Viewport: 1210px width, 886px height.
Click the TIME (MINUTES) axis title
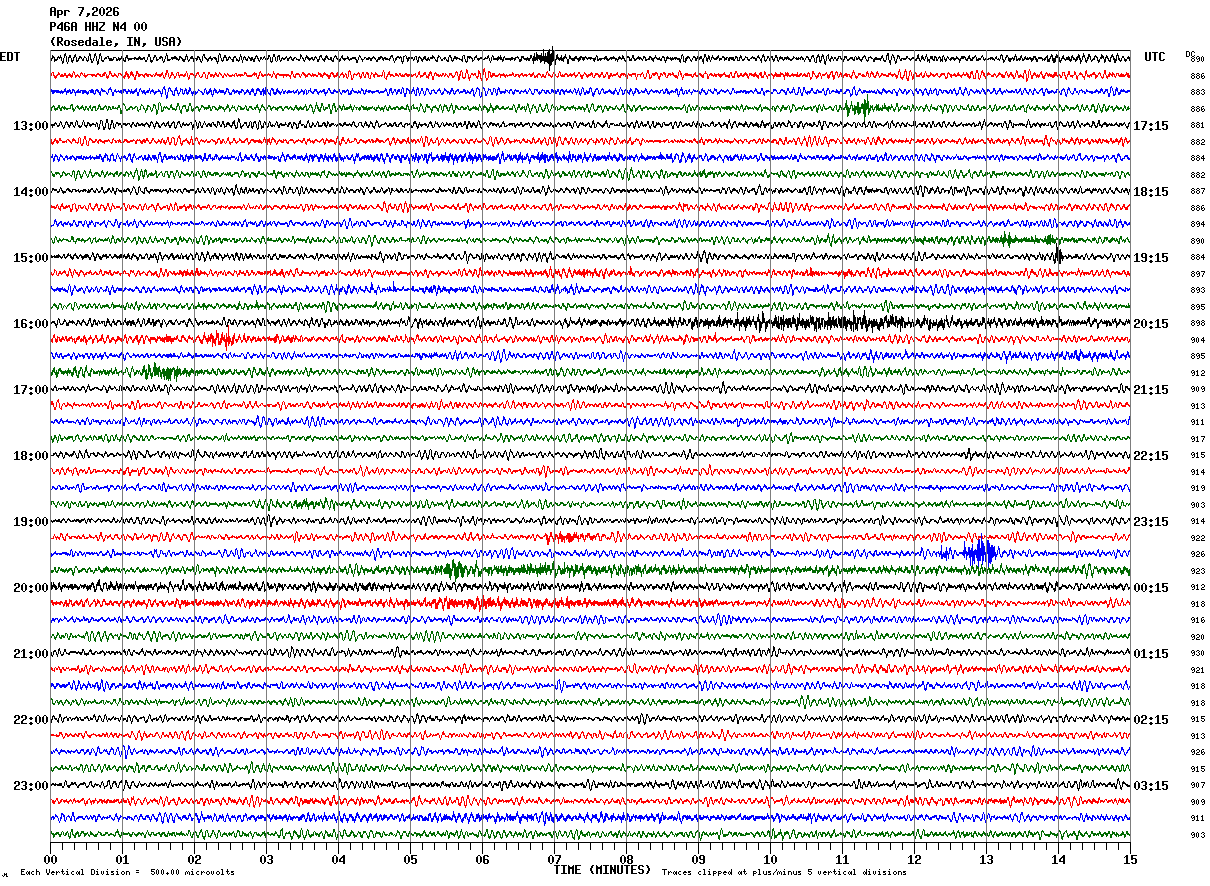coord(602,870)
